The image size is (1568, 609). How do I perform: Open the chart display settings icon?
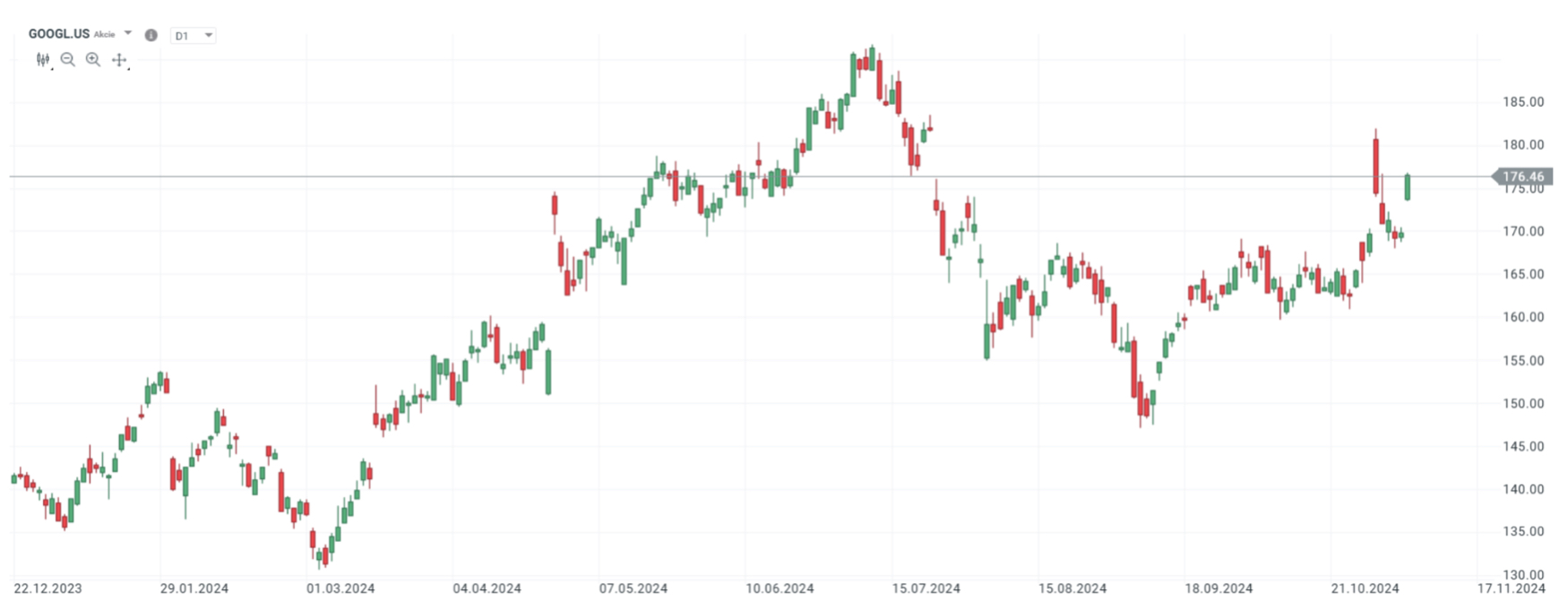(x=43, y=59)
